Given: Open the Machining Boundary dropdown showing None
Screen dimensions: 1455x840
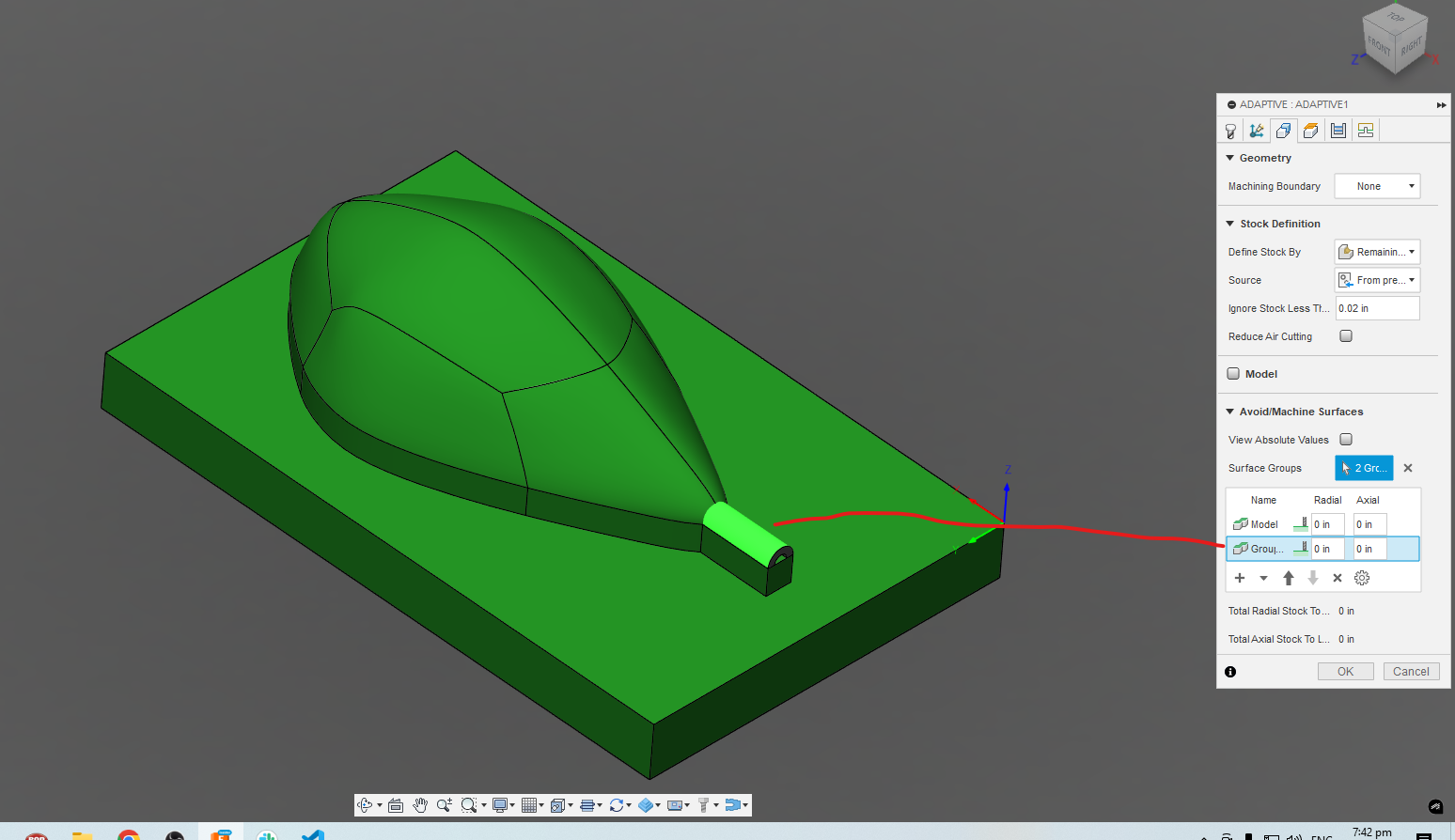Looking at the screenshot, I should [x=1377, y=185].
